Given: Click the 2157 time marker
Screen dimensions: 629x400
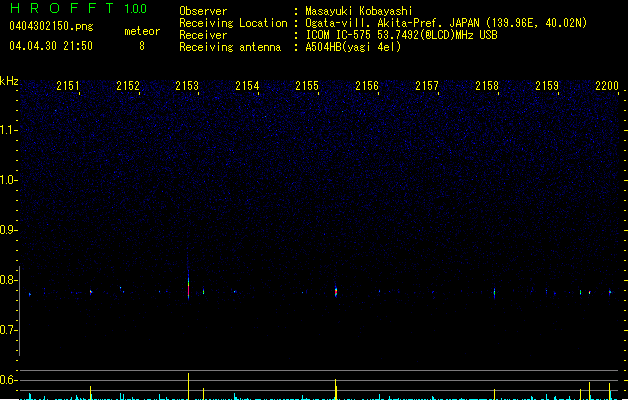Looking at the screenshot, I should click(427, 85).
